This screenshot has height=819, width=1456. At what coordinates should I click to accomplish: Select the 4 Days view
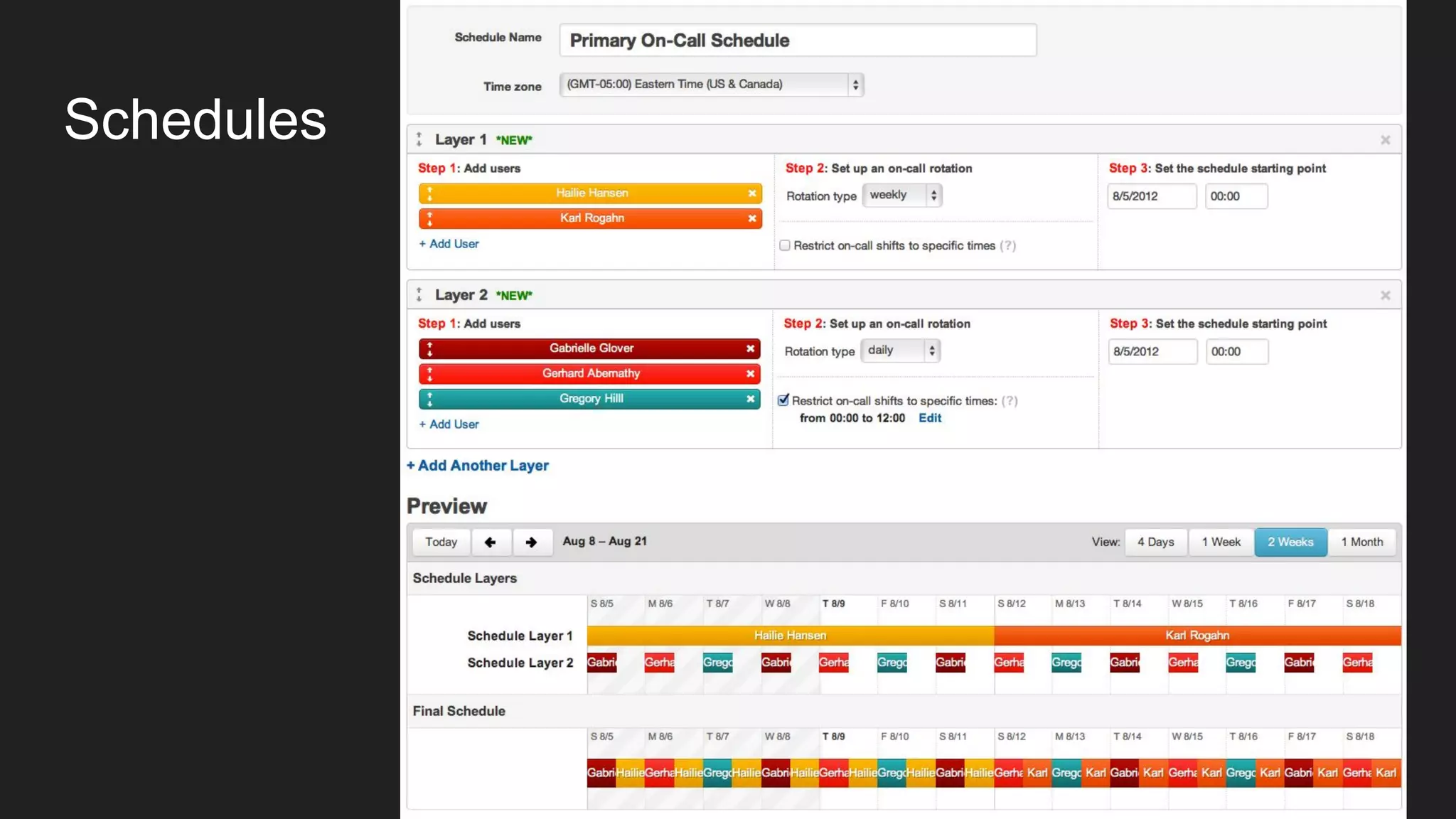[1155, 542]
